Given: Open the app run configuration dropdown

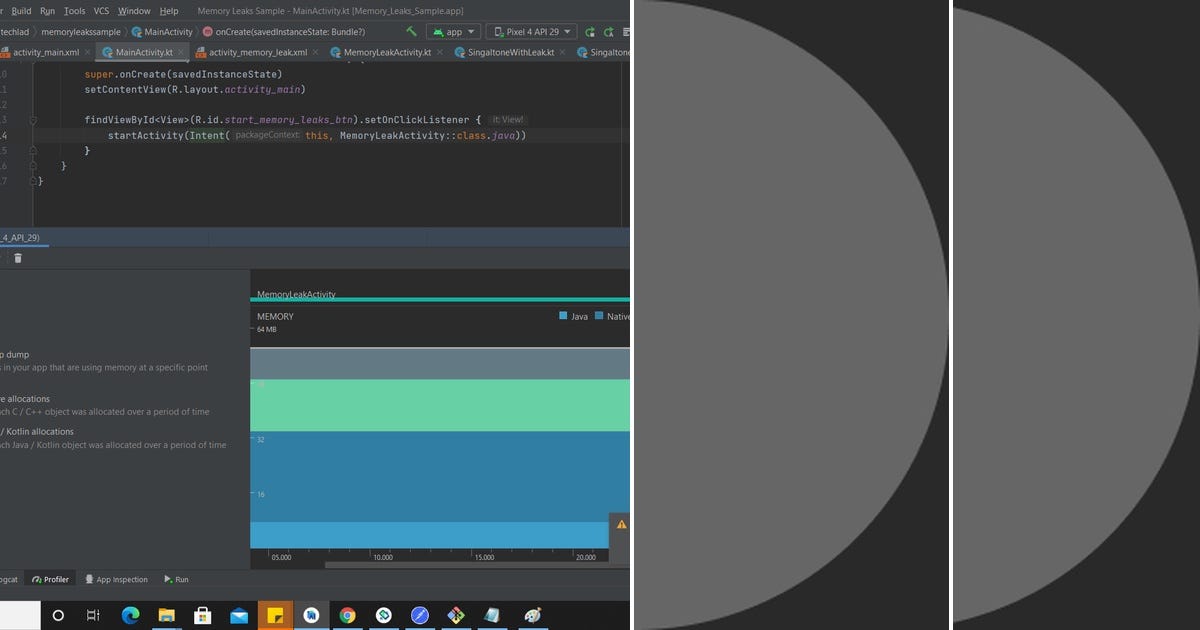Looking at the screenshot, I should (x=453, y=32).
